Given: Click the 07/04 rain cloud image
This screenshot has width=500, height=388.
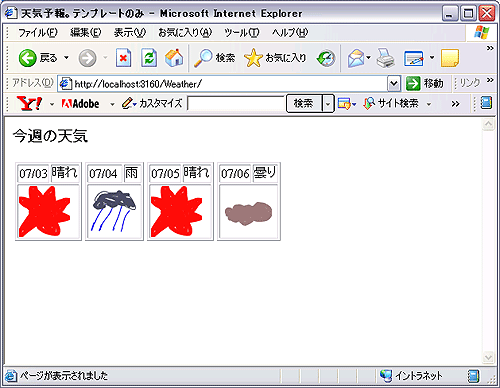Looking at the screenshot, I should coord(114,211).
